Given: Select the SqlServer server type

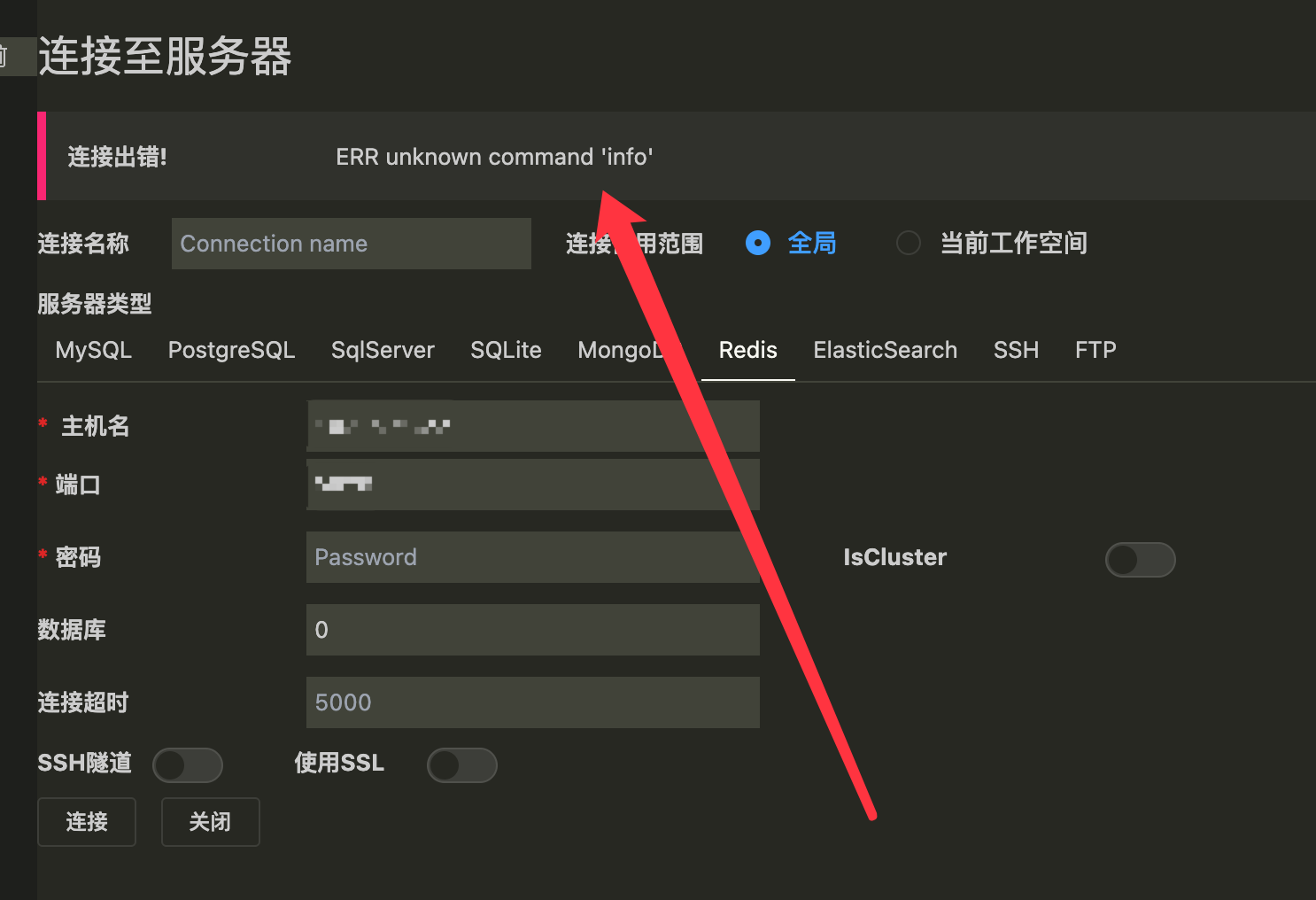Looking at the screenshot, I should click(383, 350).
